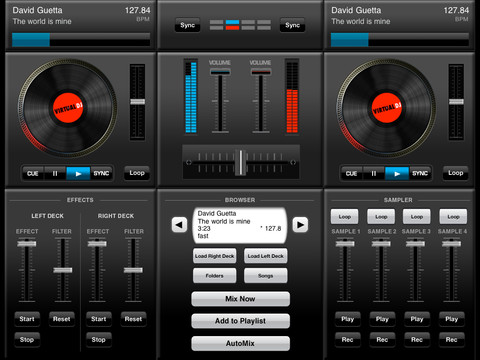Pause the left deck
The height and width of the screenshot is (360, 480).
[x=55, y=174]
